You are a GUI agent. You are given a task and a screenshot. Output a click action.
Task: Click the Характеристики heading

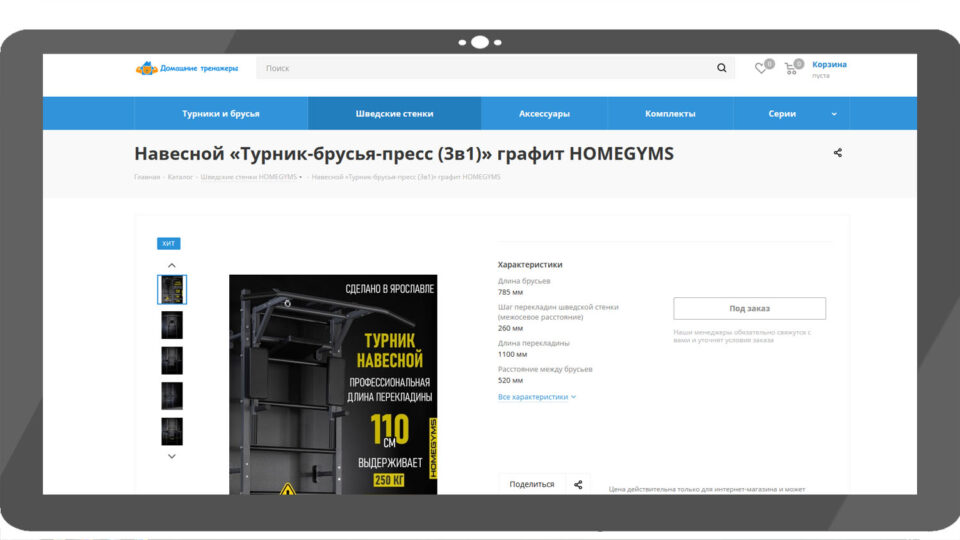[530, 264]
